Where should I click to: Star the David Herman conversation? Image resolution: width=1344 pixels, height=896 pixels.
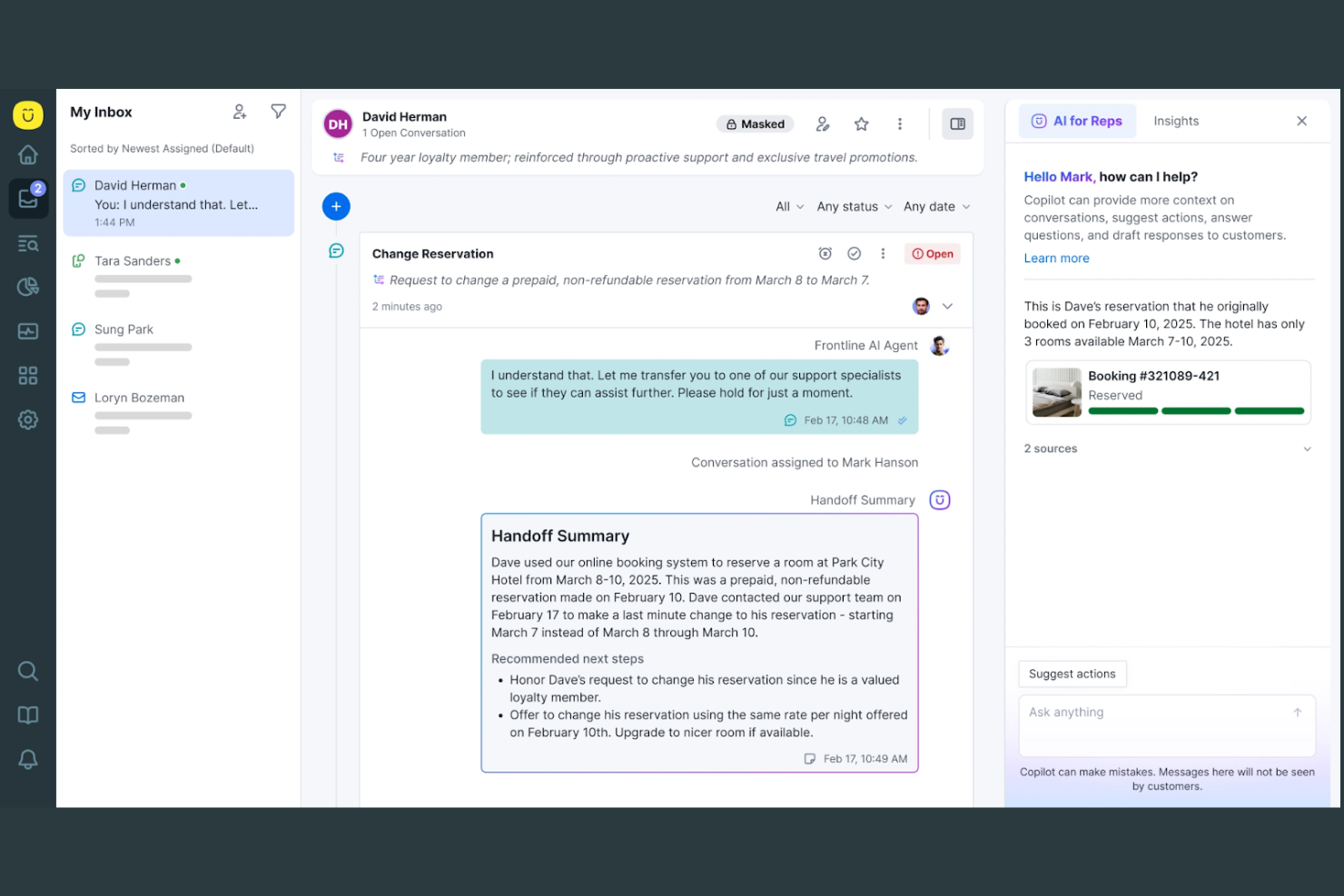click(860, 123)
